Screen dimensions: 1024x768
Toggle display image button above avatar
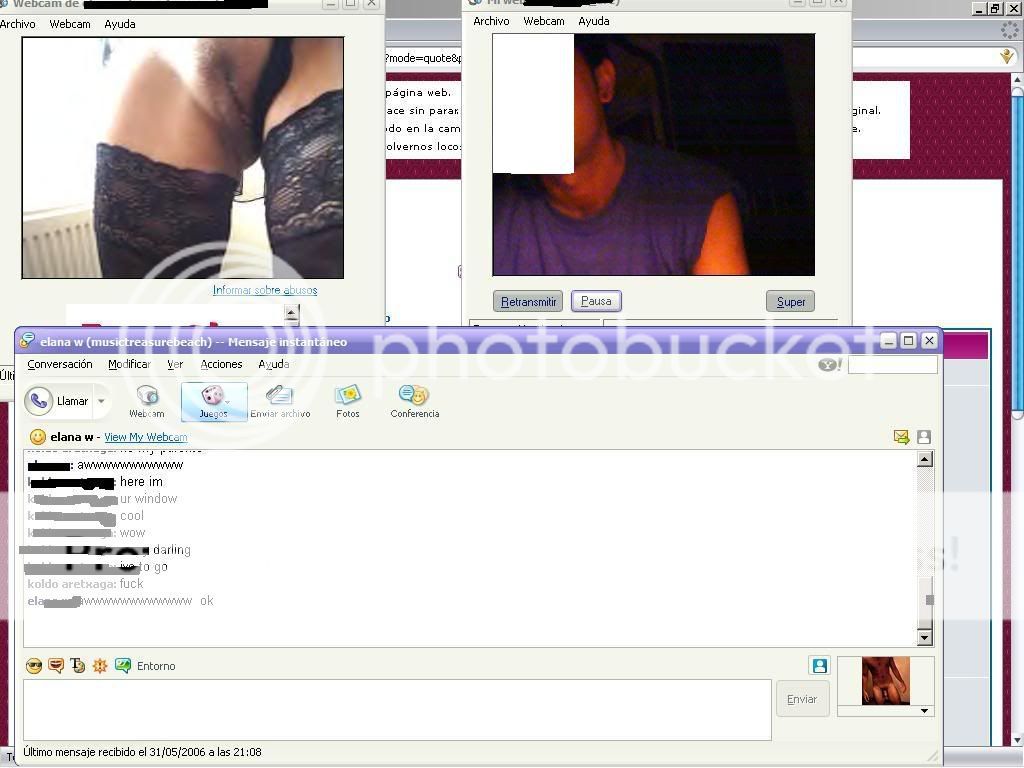click(x=820, y=665)
